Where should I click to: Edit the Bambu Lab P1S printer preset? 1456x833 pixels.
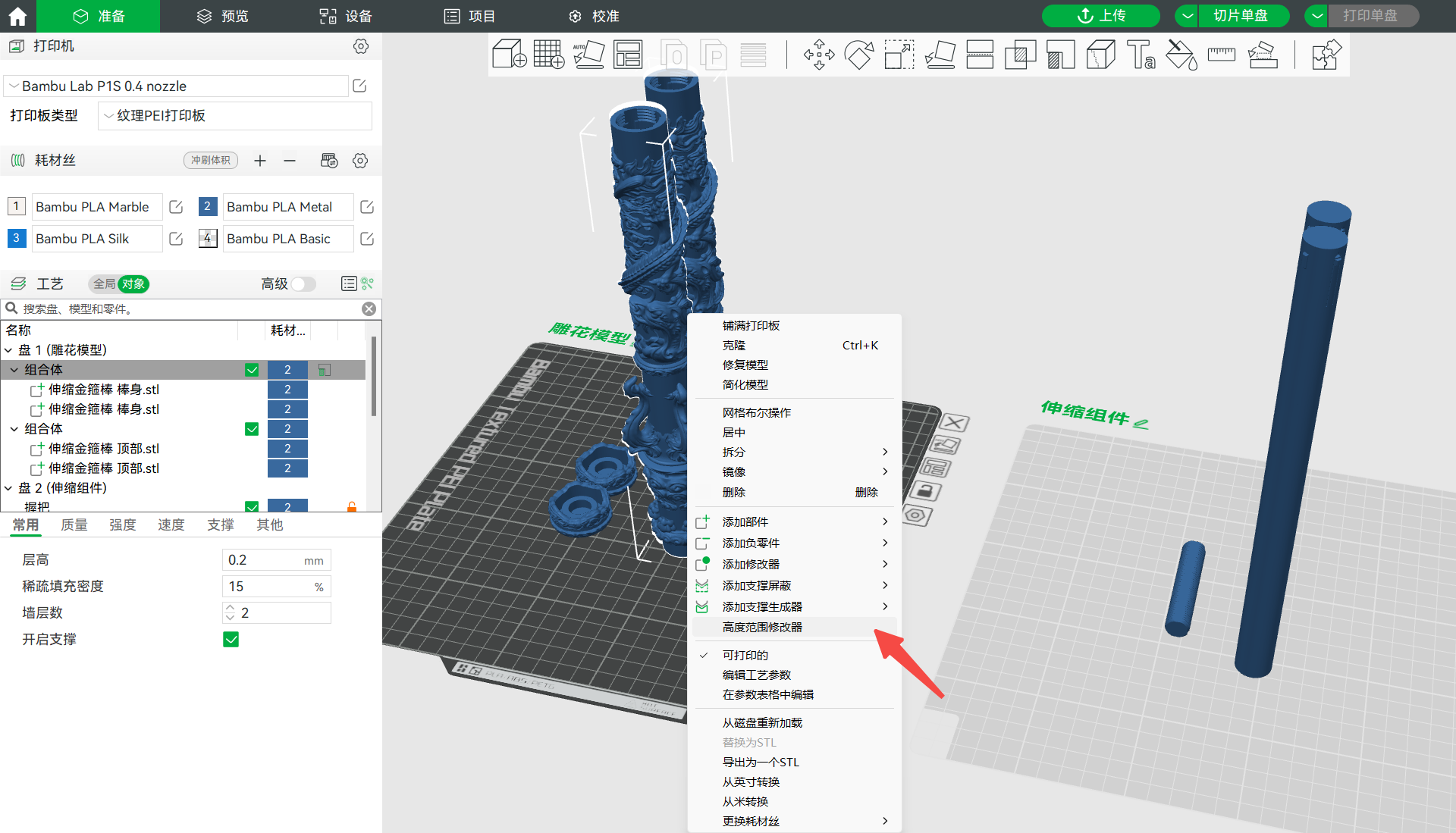tap(360, 86)
